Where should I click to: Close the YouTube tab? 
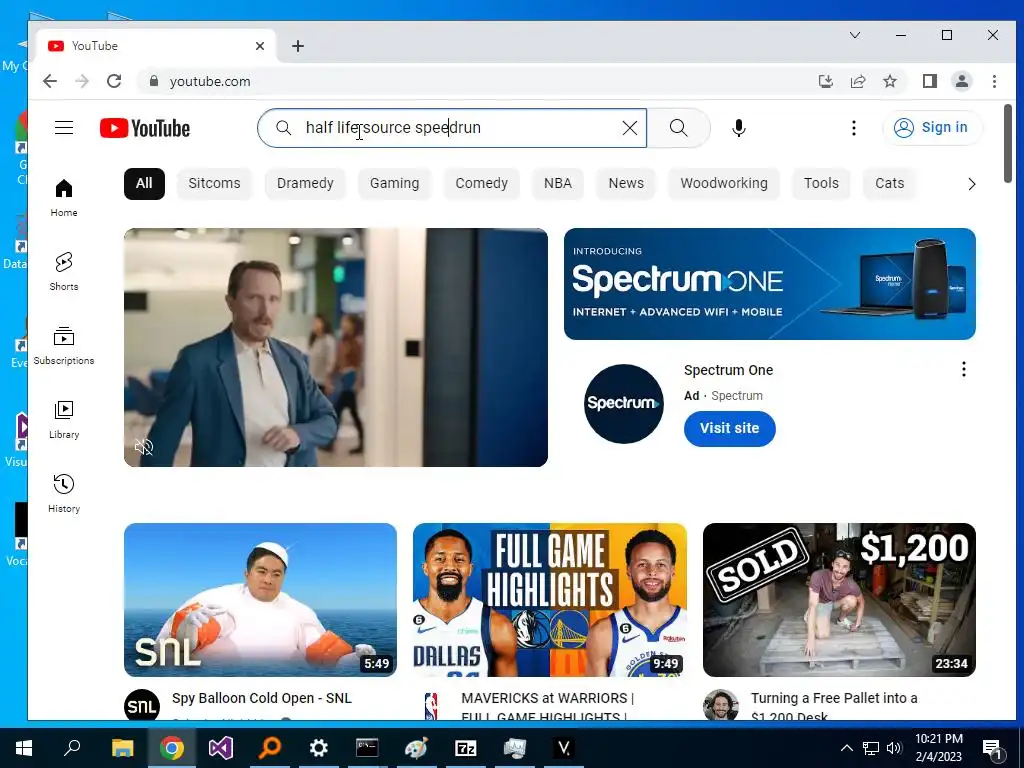(x=260, y=46)
